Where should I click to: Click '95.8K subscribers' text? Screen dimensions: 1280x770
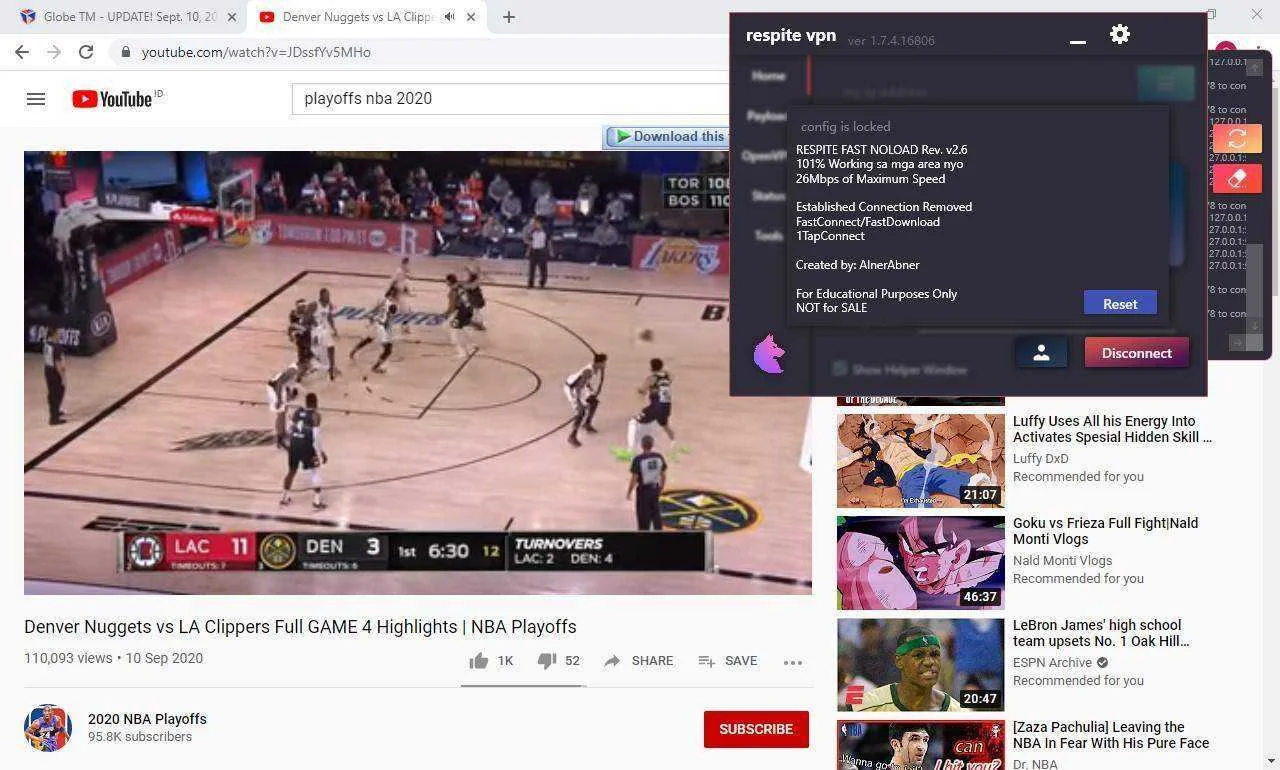[140, 737]
